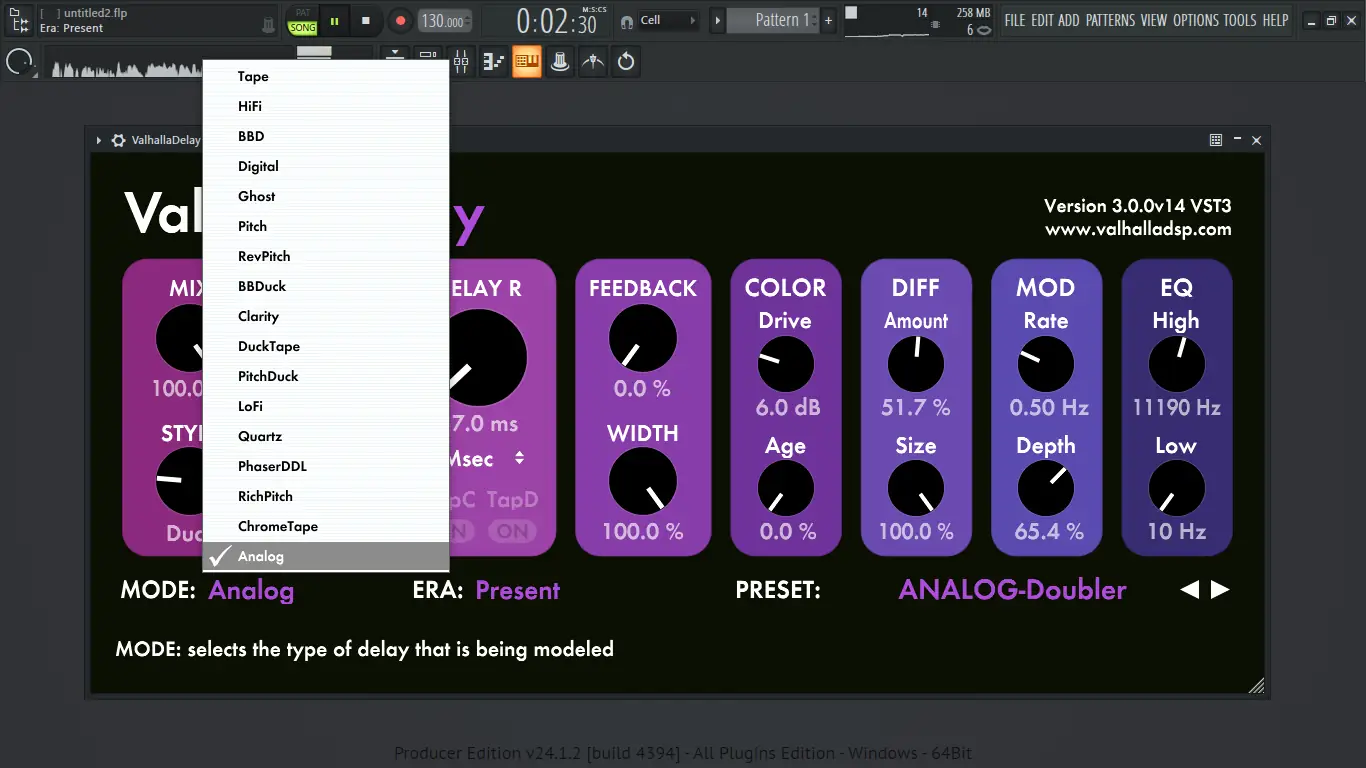
Task: Click the WIDTH knob
Action: click(642, 481)
